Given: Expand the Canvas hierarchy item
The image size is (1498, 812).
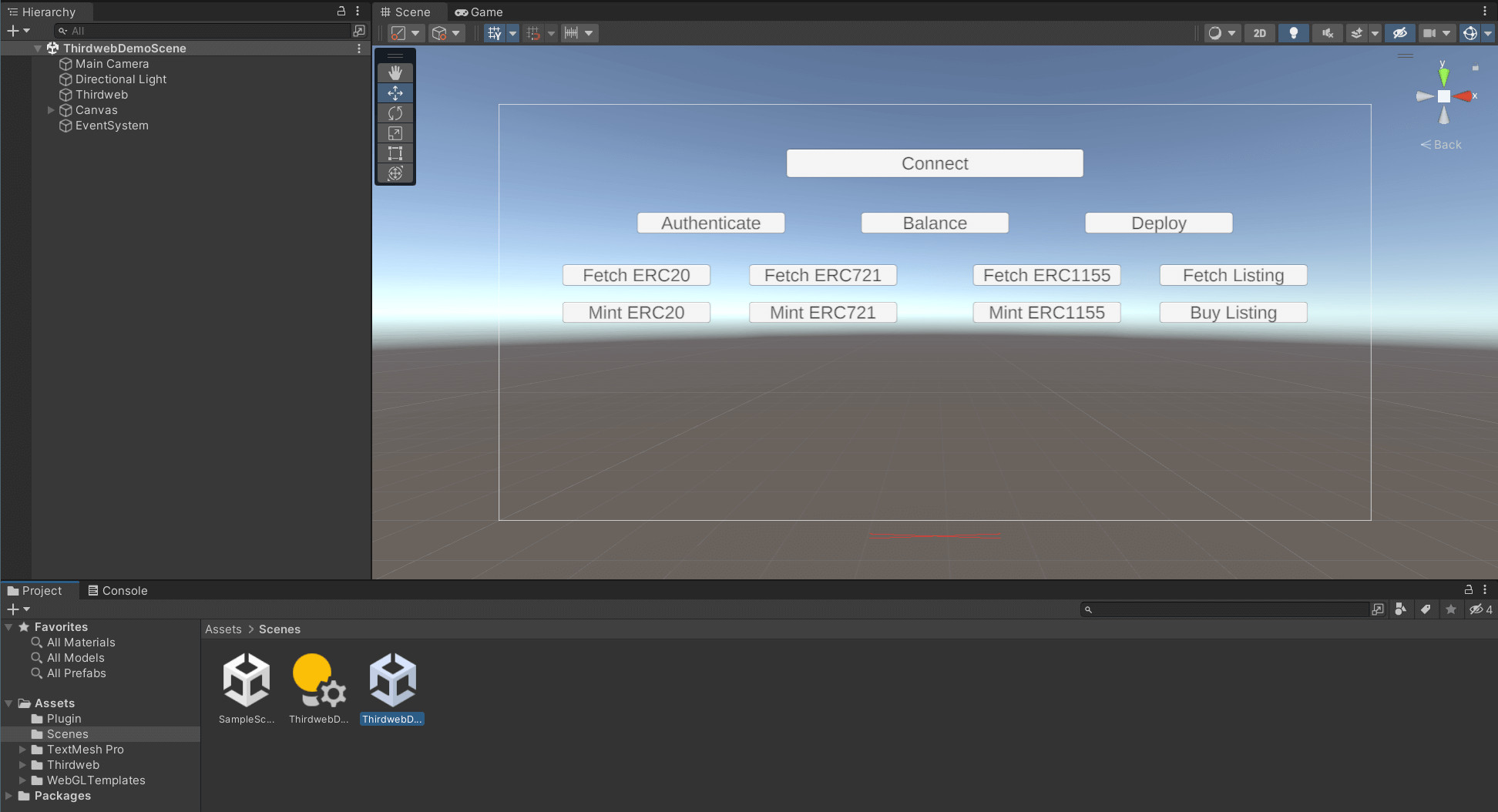Looking at the screenshot, I should 51,109.
